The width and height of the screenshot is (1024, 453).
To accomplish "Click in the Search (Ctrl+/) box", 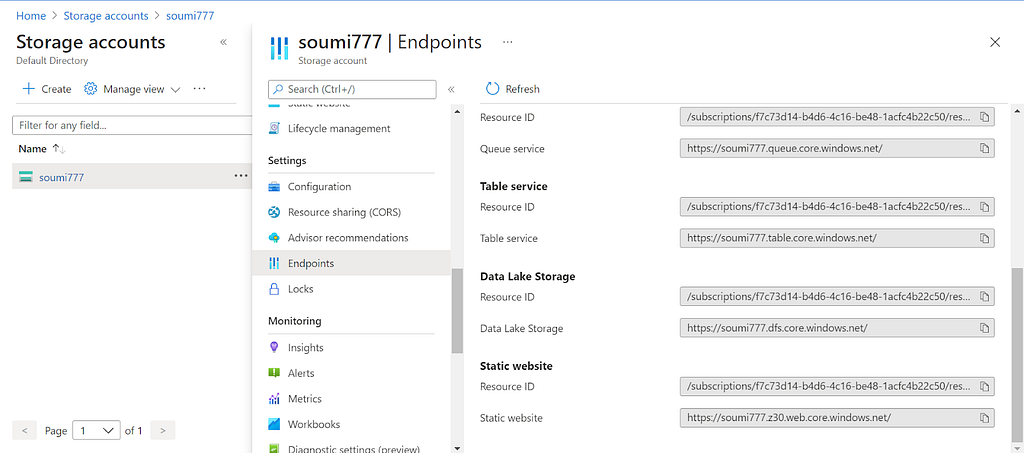I will pyautogui.click(x=352, y=89).
